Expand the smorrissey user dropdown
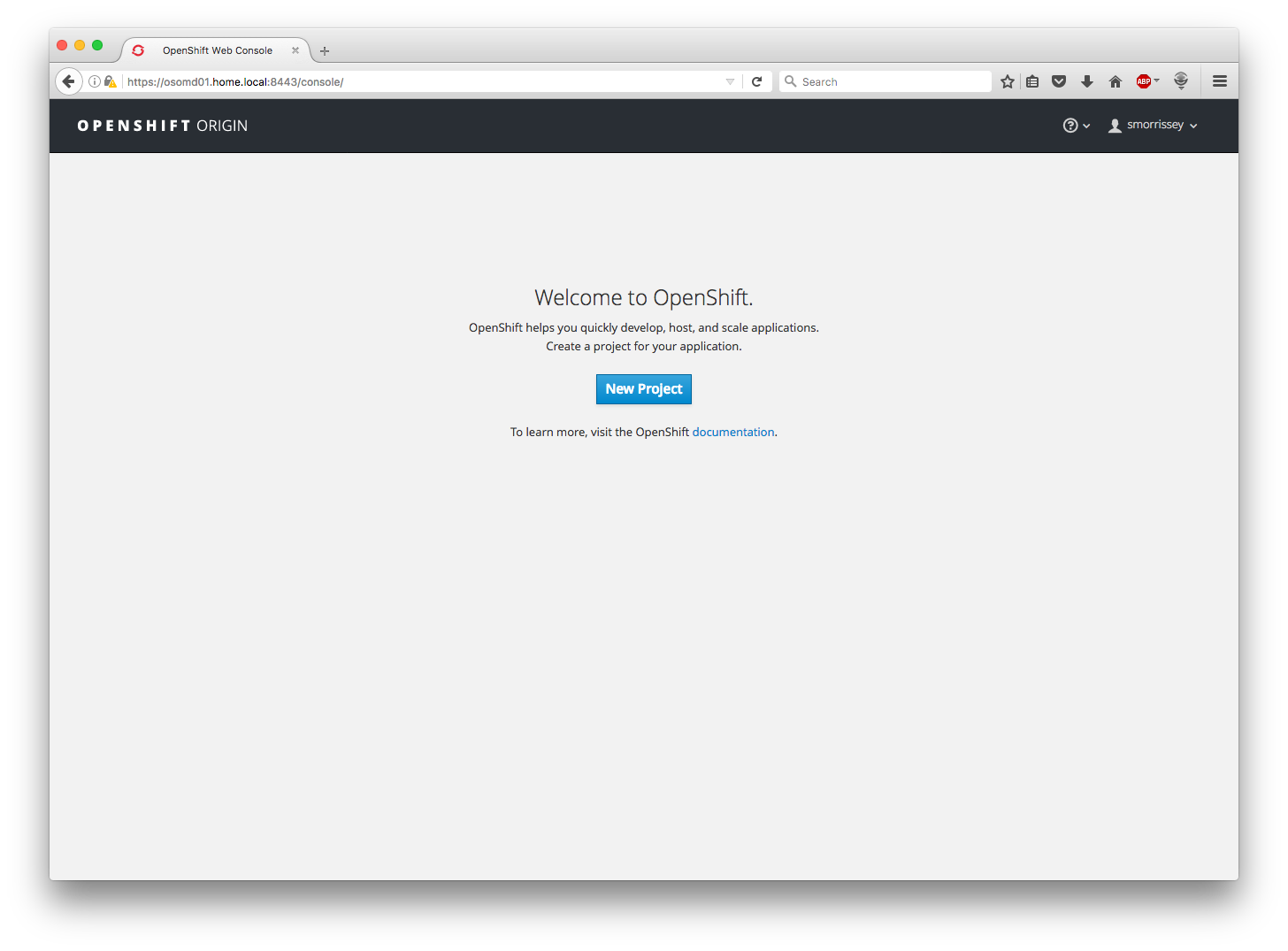The height and width of the screenshot is (951, 1288). (1153, 125)
